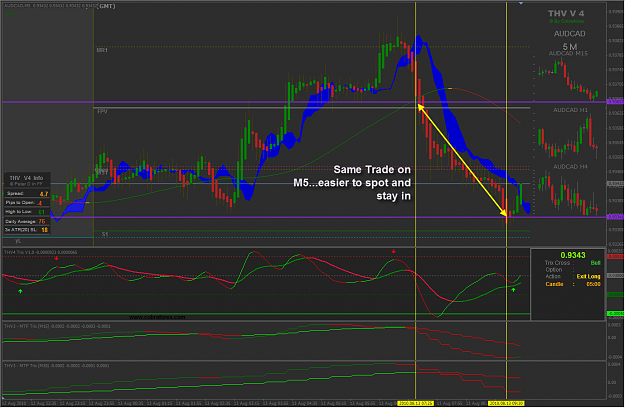Click lower purple price tag on axis

[615, 217]
